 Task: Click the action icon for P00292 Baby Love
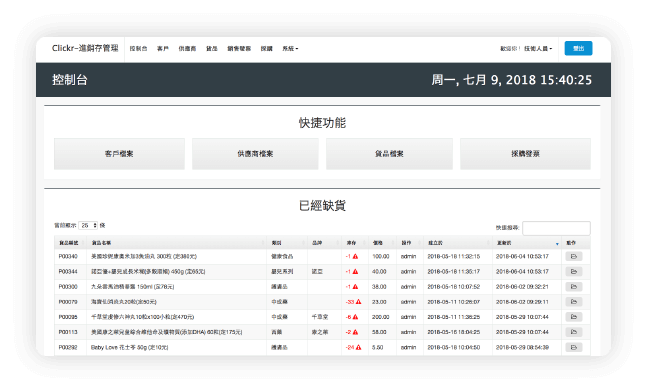point(574,347)
